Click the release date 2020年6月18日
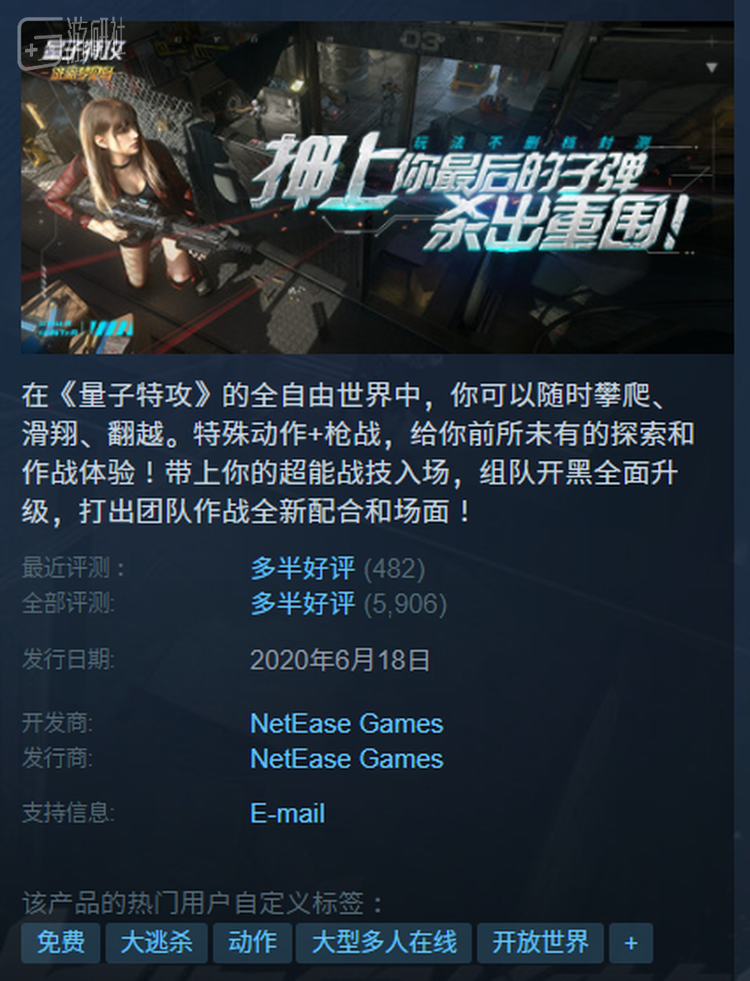 pos(340,660)
